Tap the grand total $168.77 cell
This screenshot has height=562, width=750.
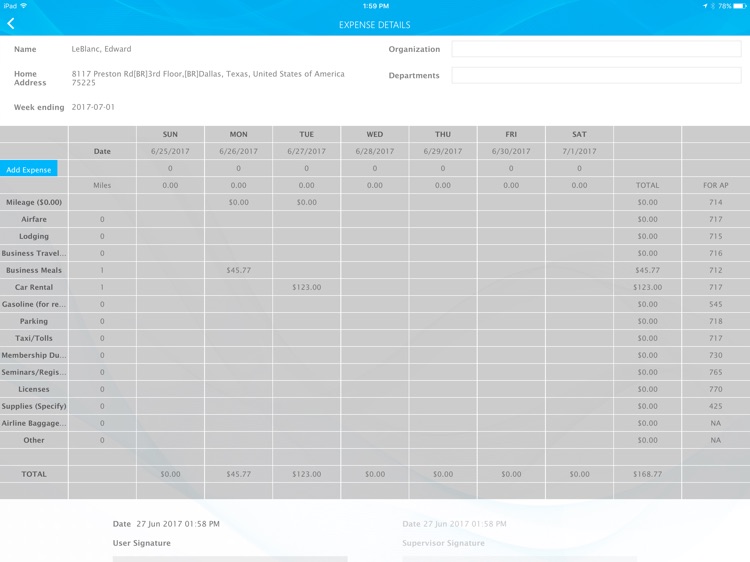[x=648, y=474]
